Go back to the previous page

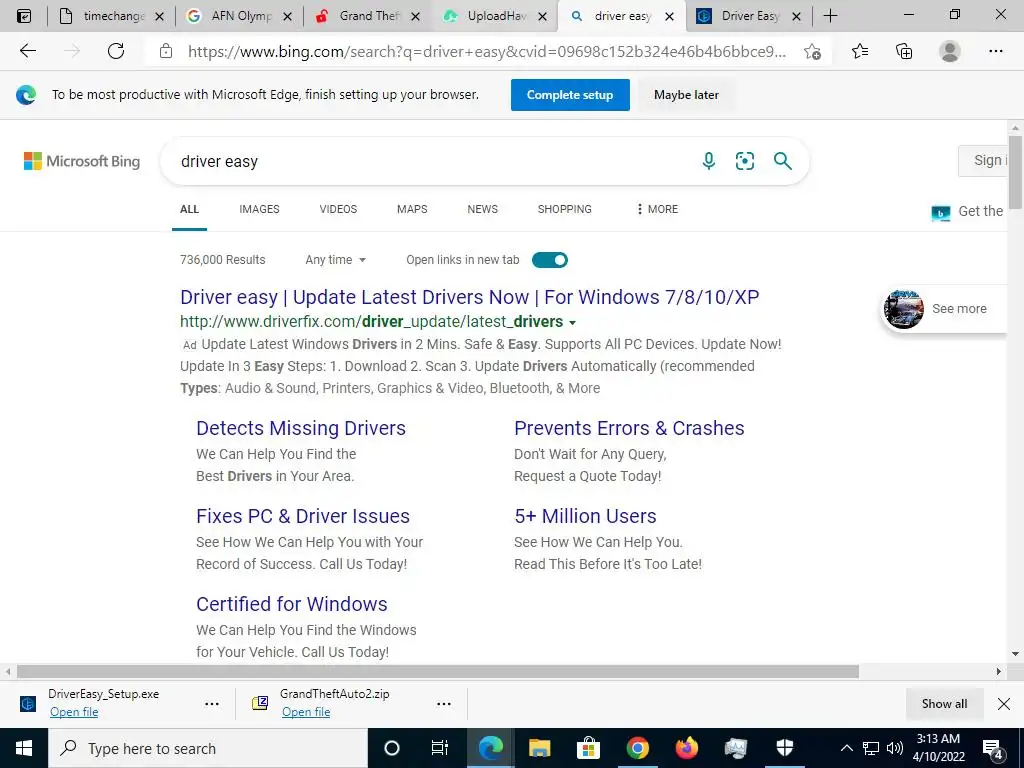pos(27,51)
